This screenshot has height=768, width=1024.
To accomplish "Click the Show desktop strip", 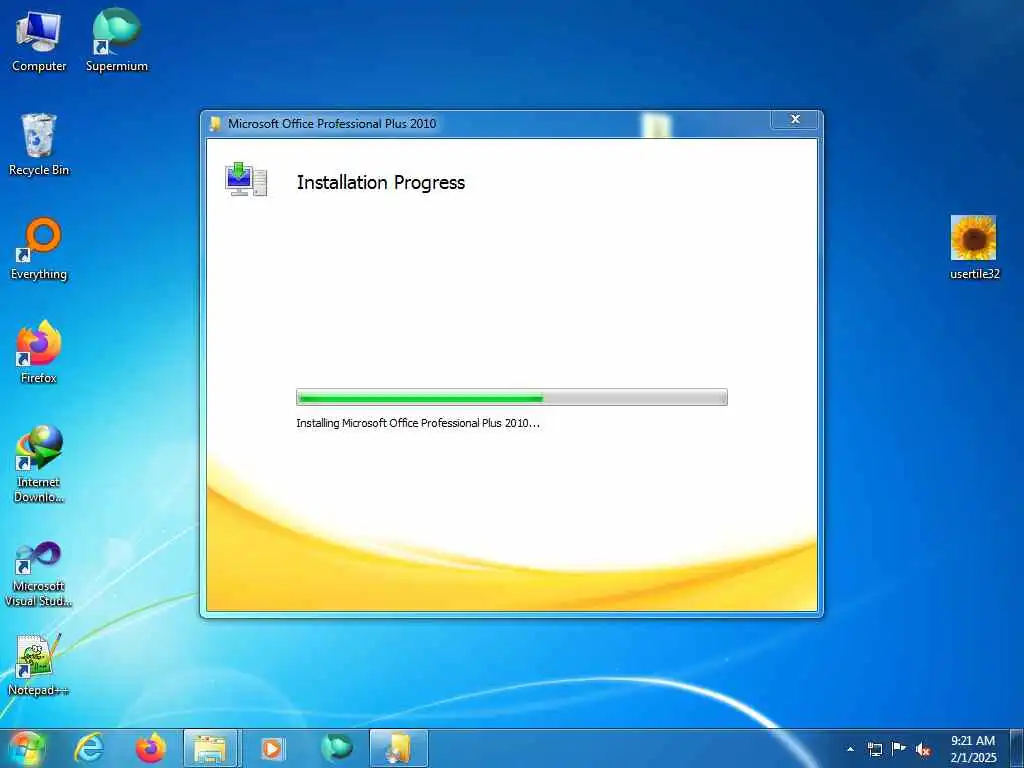I will tap(1017, 748).
